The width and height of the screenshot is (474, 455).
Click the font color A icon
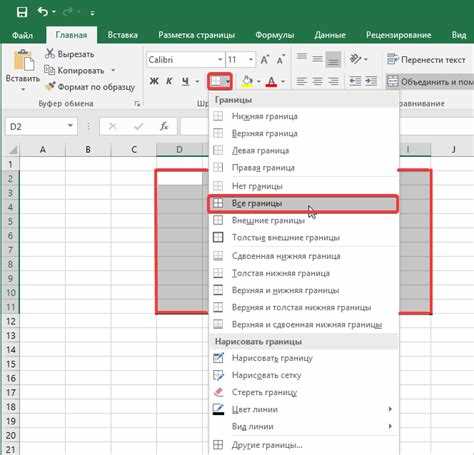271,82
